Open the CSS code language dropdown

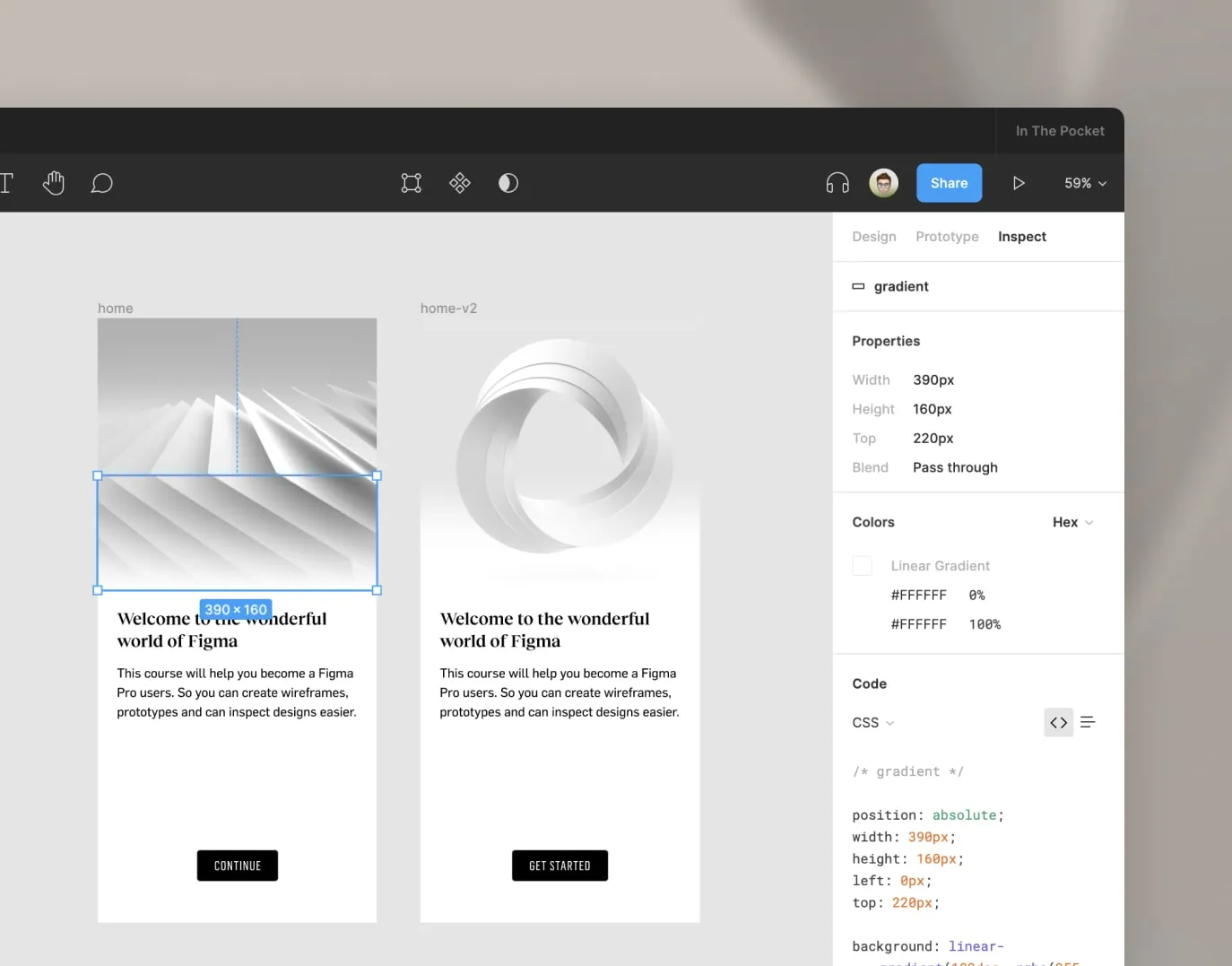click(872, 722)
